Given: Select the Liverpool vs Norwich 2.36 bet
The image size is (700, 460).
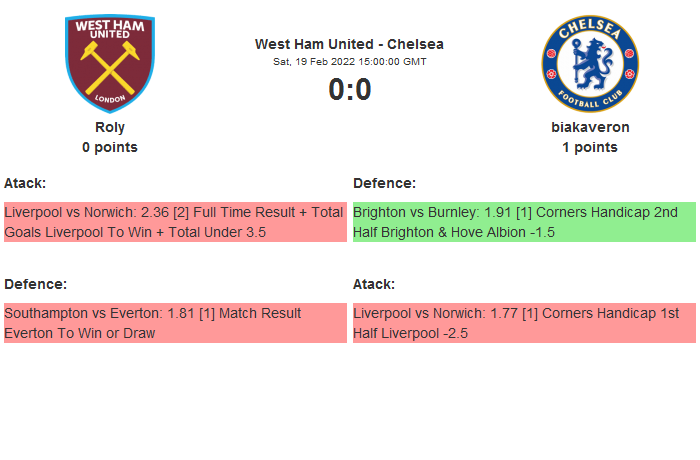Looking at the screenshot, I should coord(175,222).
